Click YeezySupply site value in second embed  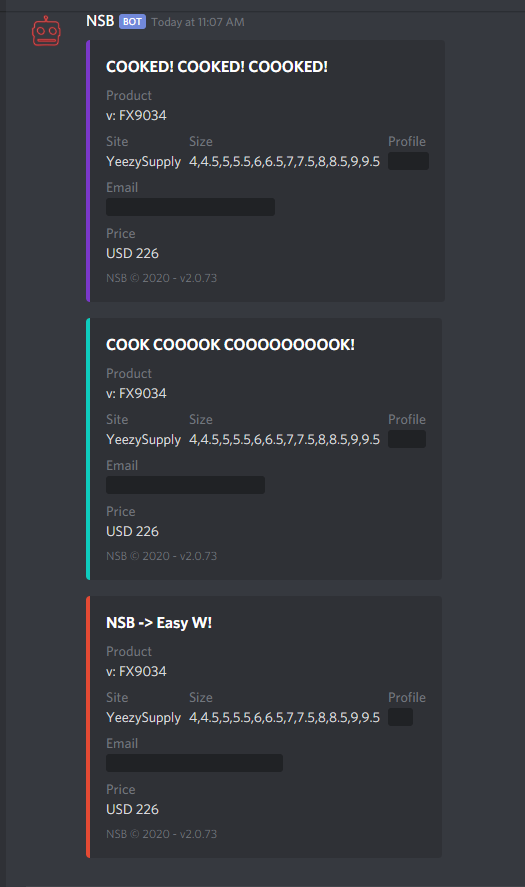(x=144, y=440)
